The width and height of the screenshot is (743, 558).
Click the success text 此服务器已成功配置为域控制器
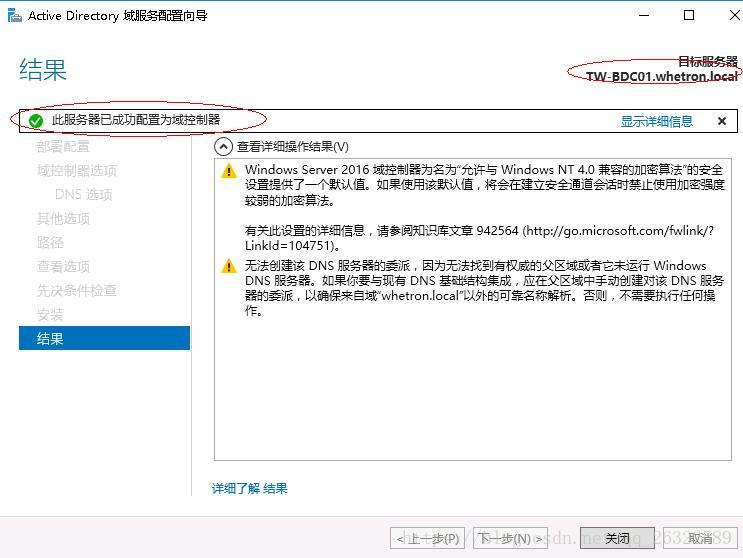(x=136, y=119)
